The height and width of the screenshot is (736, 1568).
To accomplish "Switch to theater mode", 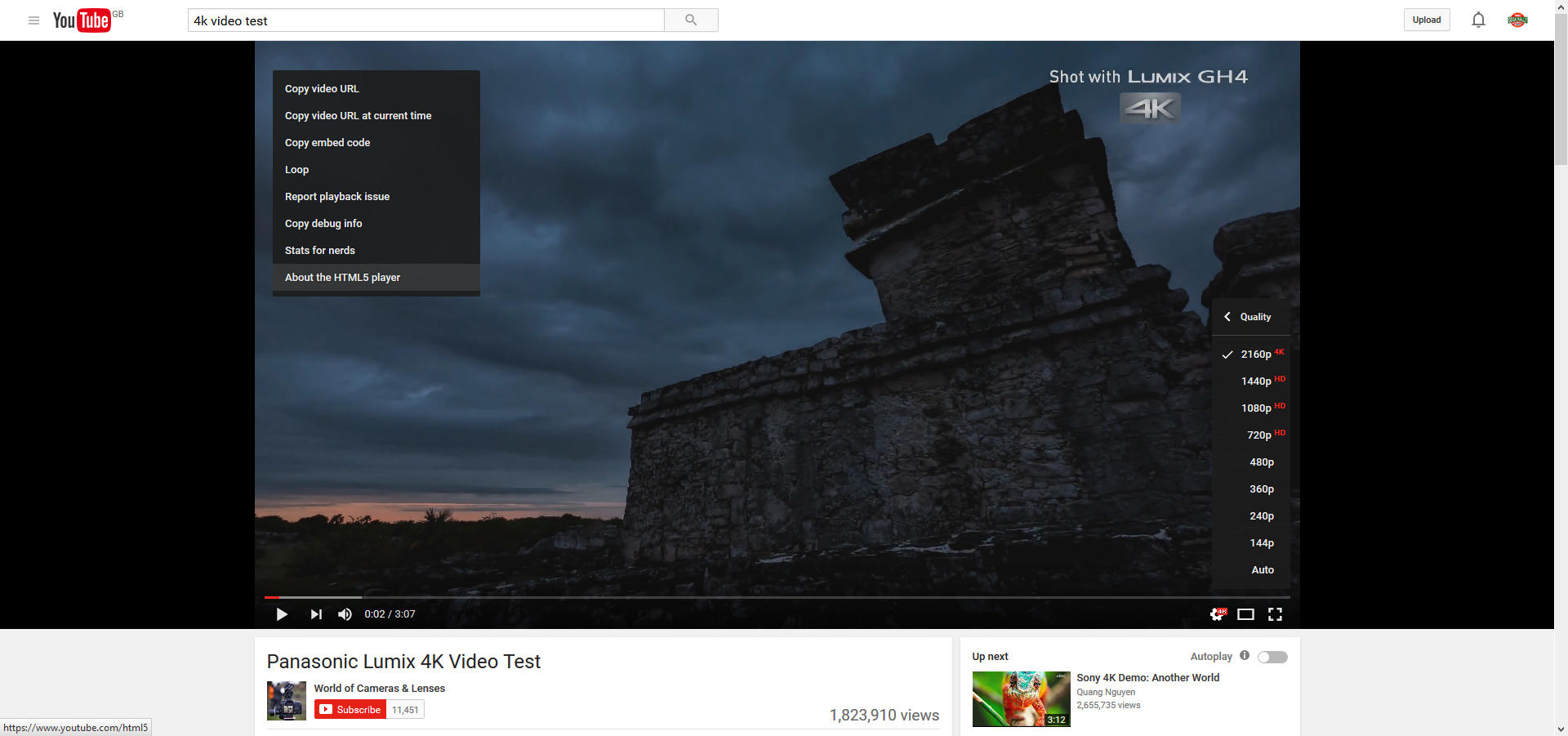I will click(x=1245, y=614).
